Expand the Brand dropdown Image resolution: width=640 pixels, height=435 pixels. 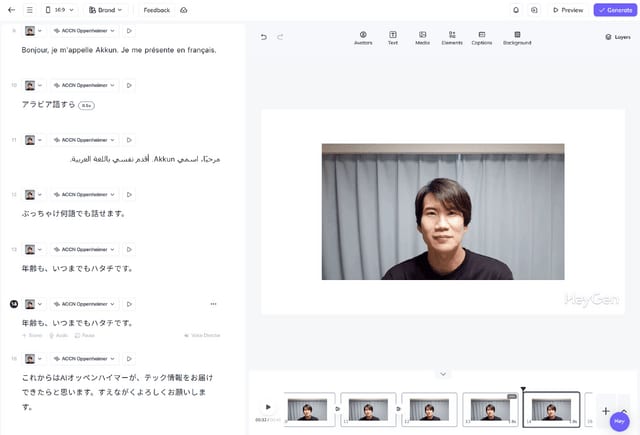106,10
